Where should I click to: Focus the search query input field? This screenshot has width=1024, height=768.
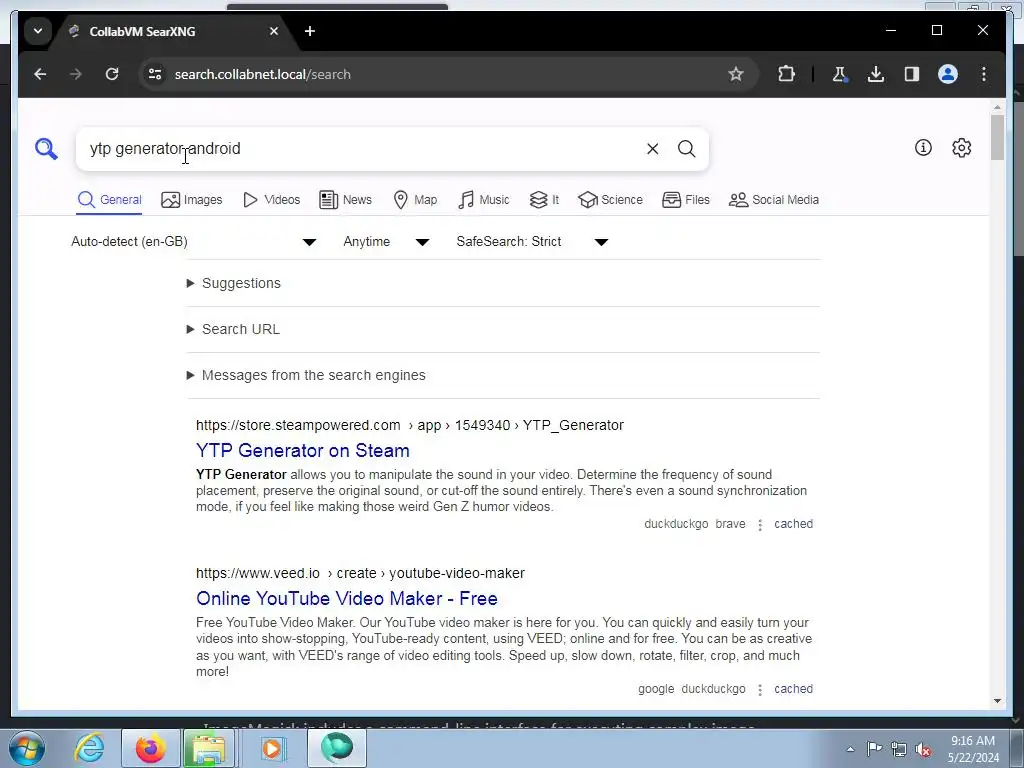[x=362, y=149]
